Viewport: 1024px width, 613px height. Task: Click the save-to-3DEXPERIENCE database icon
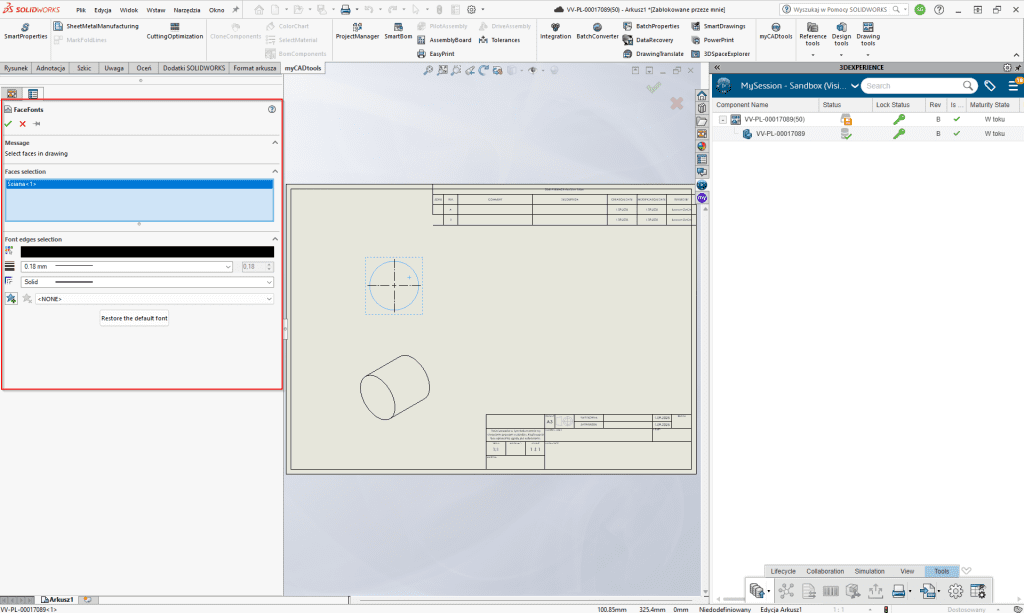756,591
